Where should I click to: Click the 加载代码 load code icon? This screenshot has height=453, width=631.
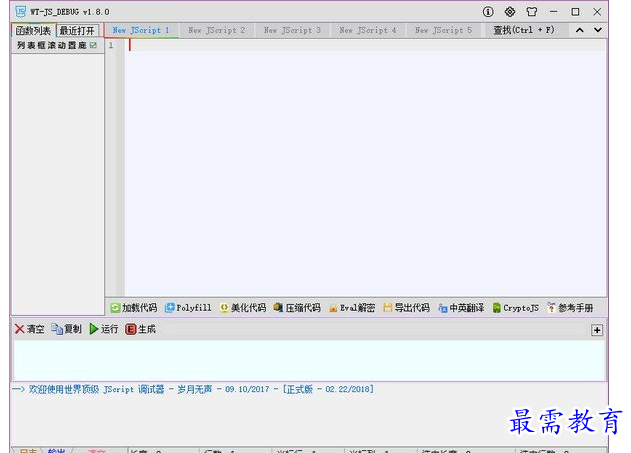[115, 308]
